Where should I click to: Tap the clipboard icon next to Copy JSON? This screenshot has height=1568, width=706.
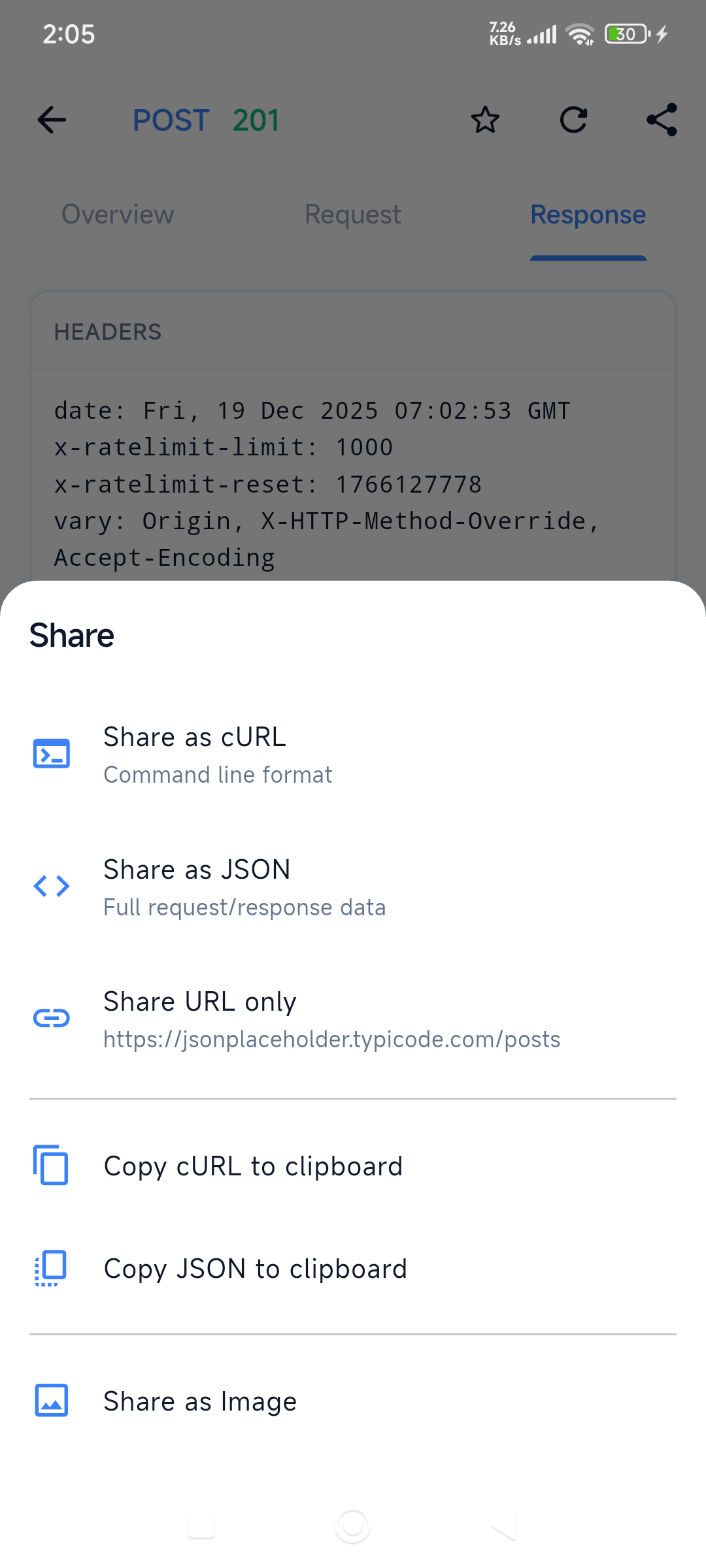click(x=51, y=1268)
